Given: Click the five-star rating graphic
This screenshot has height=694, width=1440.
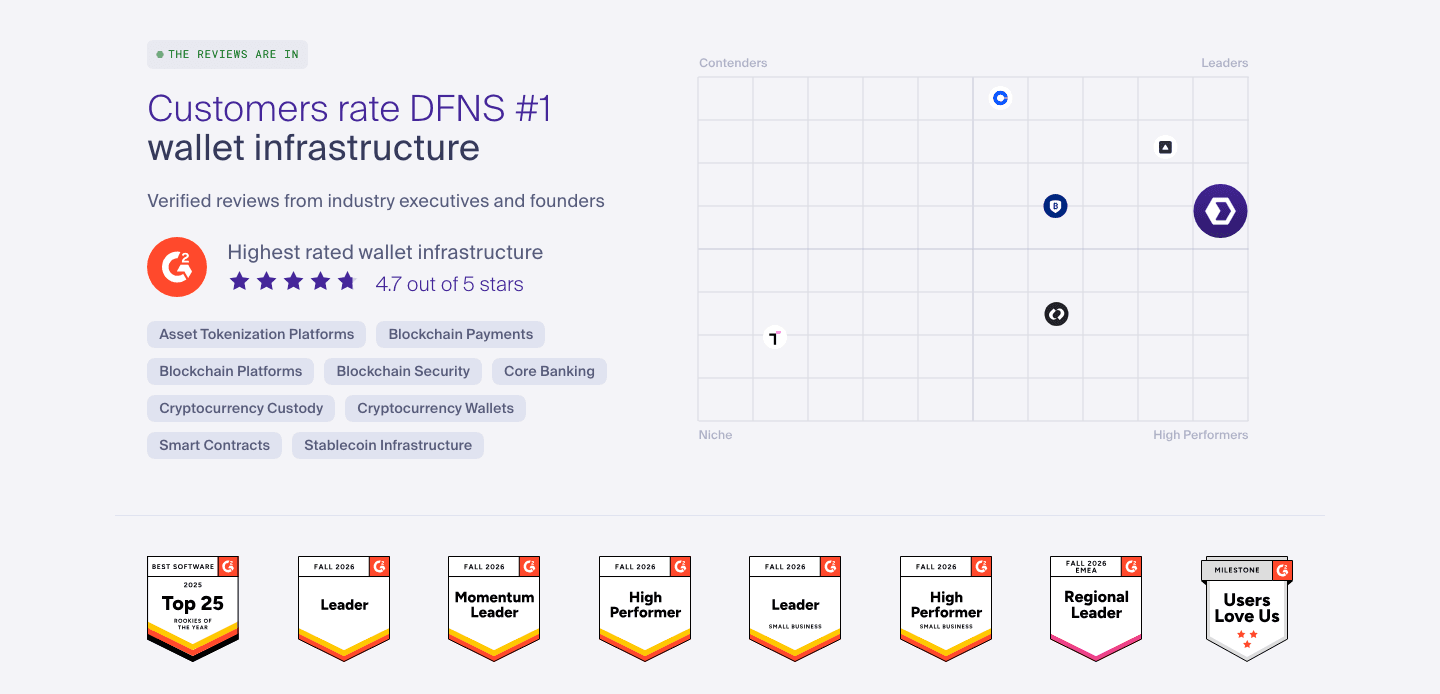Looking at the screenshot, I should pyautogui.click(x=293, y=282).
